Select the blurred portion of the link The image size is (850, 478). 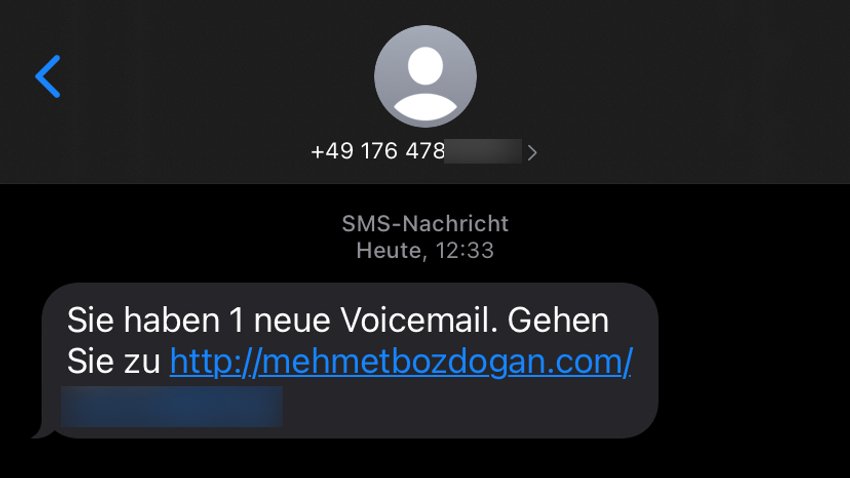[x=172, y=406]
